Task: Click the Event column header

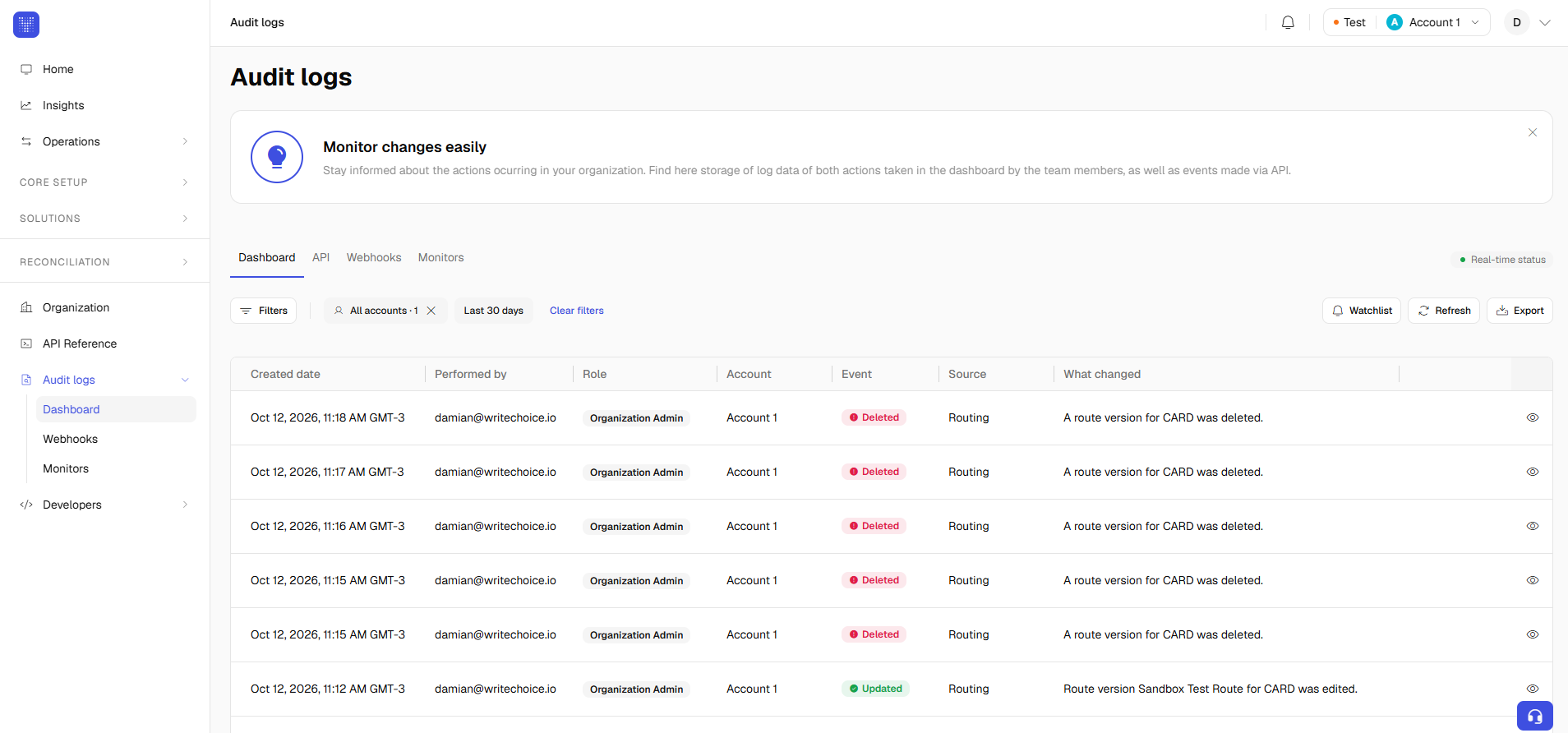Action: click(x=856, y=374)
